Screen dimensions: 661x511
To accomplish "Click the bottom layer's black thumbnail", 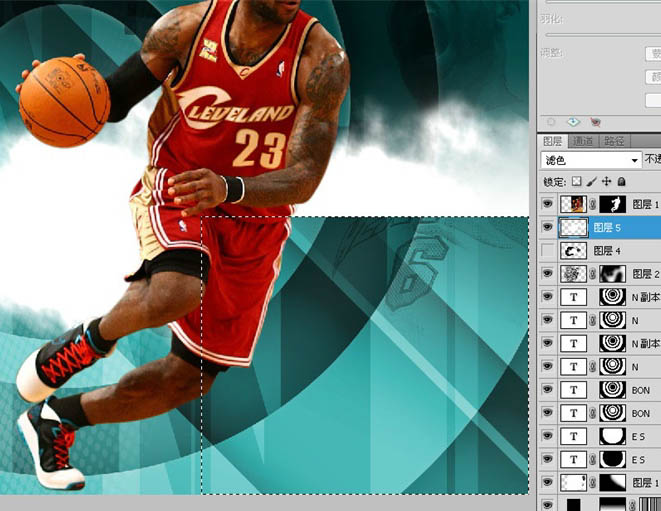I will click(x=573, y=505).
